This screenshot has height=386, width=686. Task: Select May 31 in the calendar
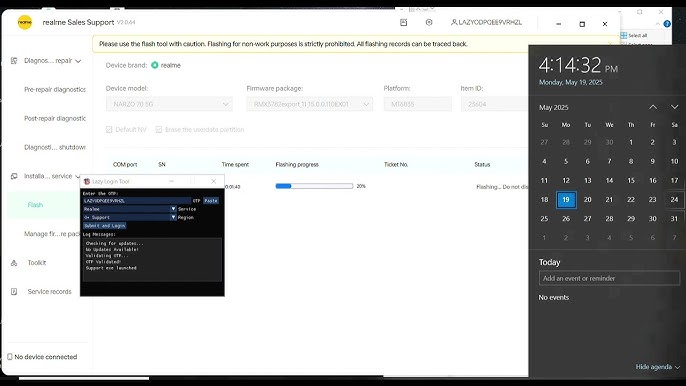[674, 219]
